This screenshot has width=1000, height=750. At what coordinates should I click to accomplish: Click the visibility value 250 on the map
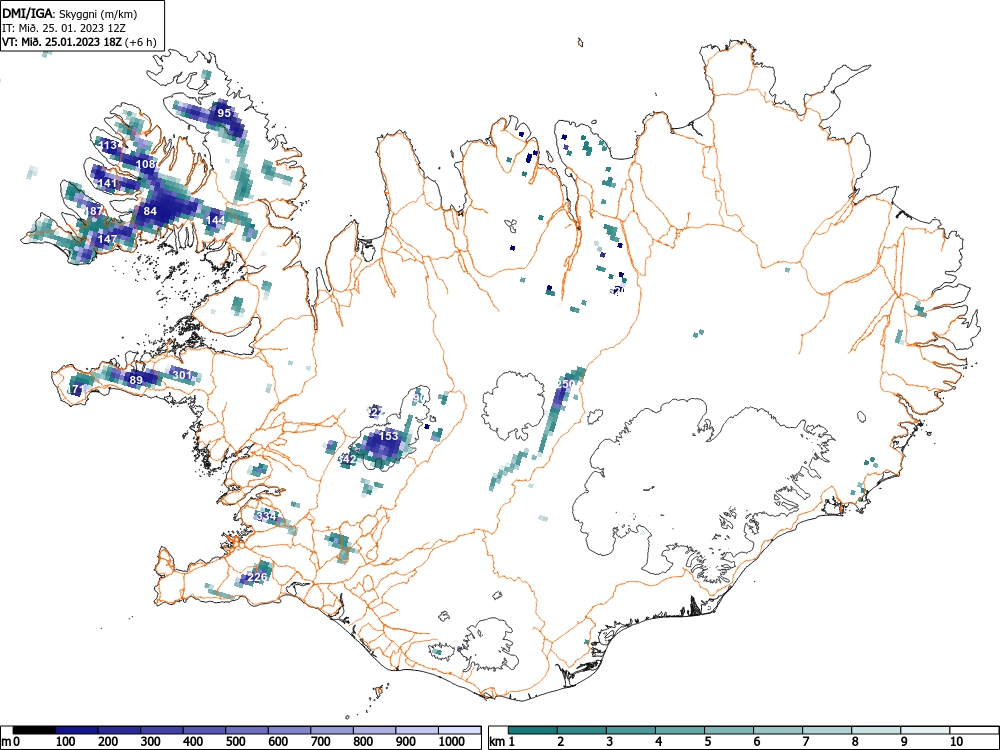[x=566, y=383]
